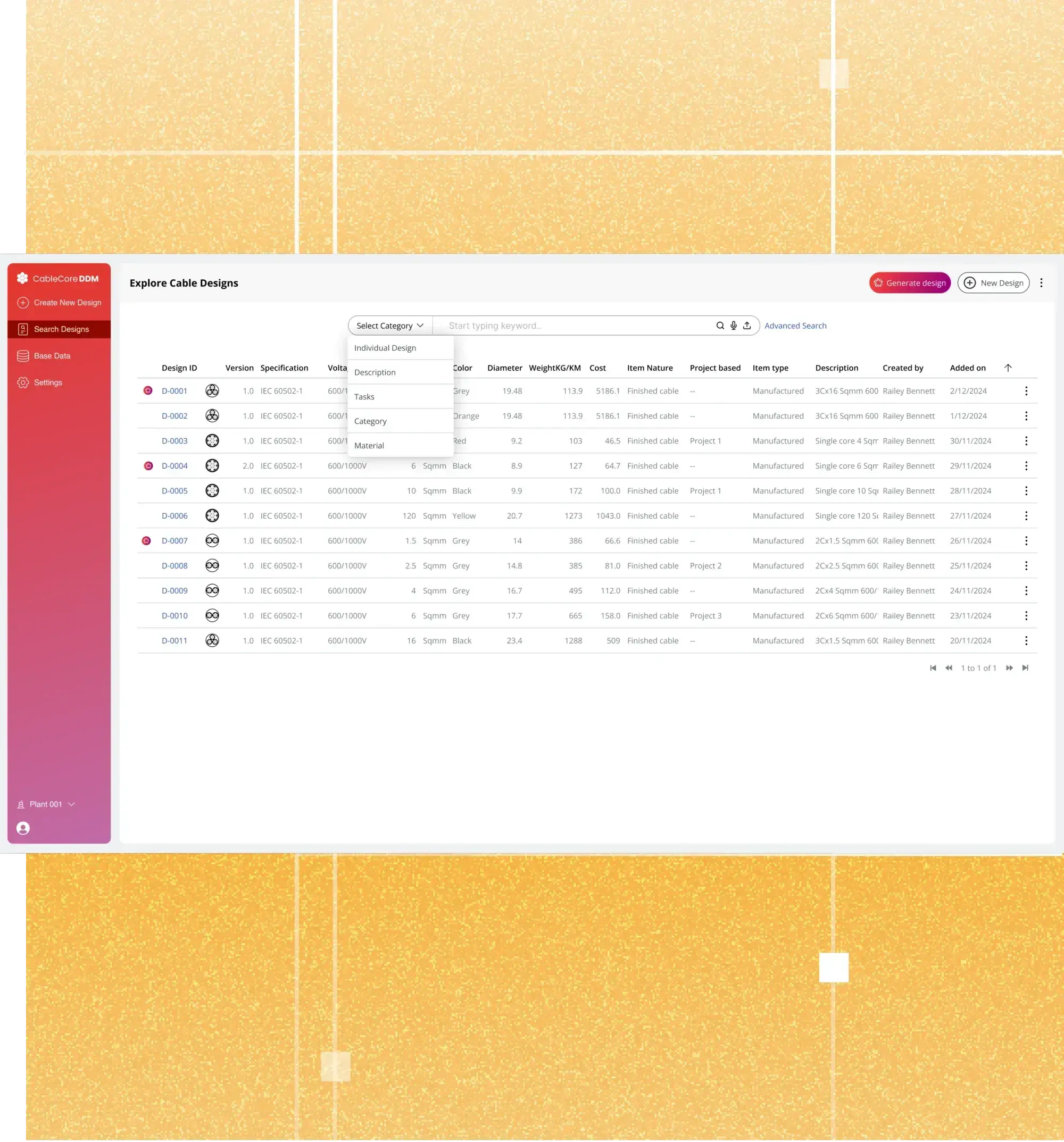The width and height of the screenshot is (1064, 1142).
Task: Open the Advanced Search link
Action: [x=795, y=326]
